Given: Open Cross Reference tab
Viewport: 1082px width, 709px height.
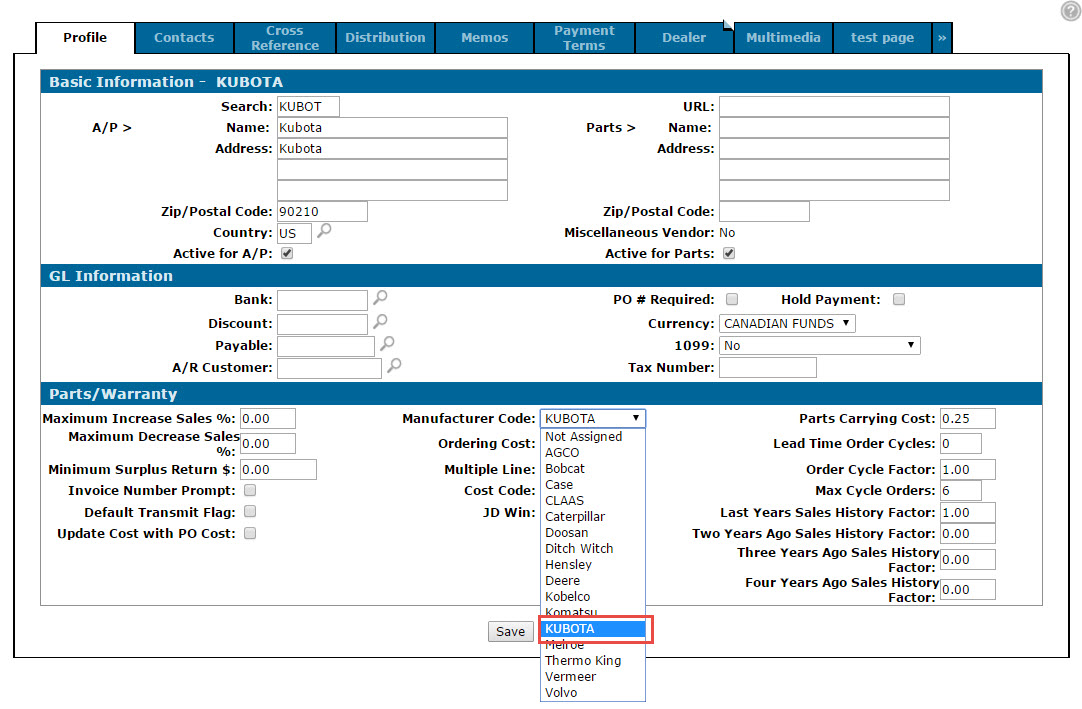Looking at the screenshot, I should tap(285, 38).
